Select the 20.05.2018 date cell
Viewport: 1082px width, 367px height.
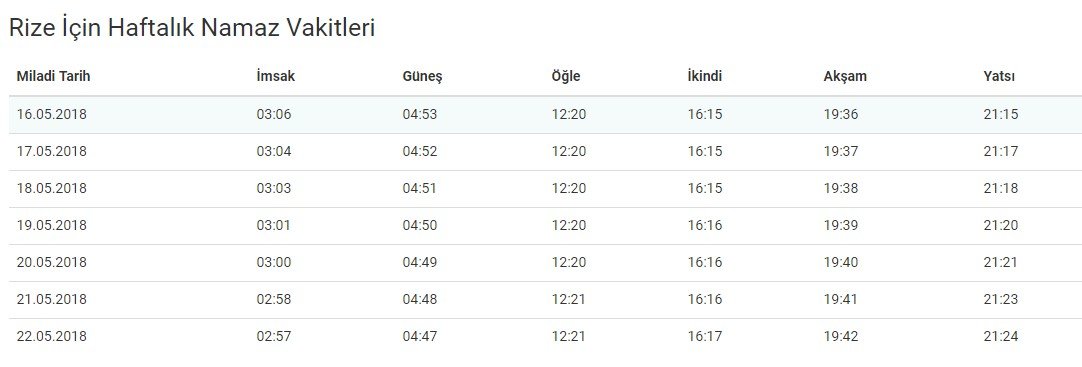pyautogui.click(x=52, y=263)
